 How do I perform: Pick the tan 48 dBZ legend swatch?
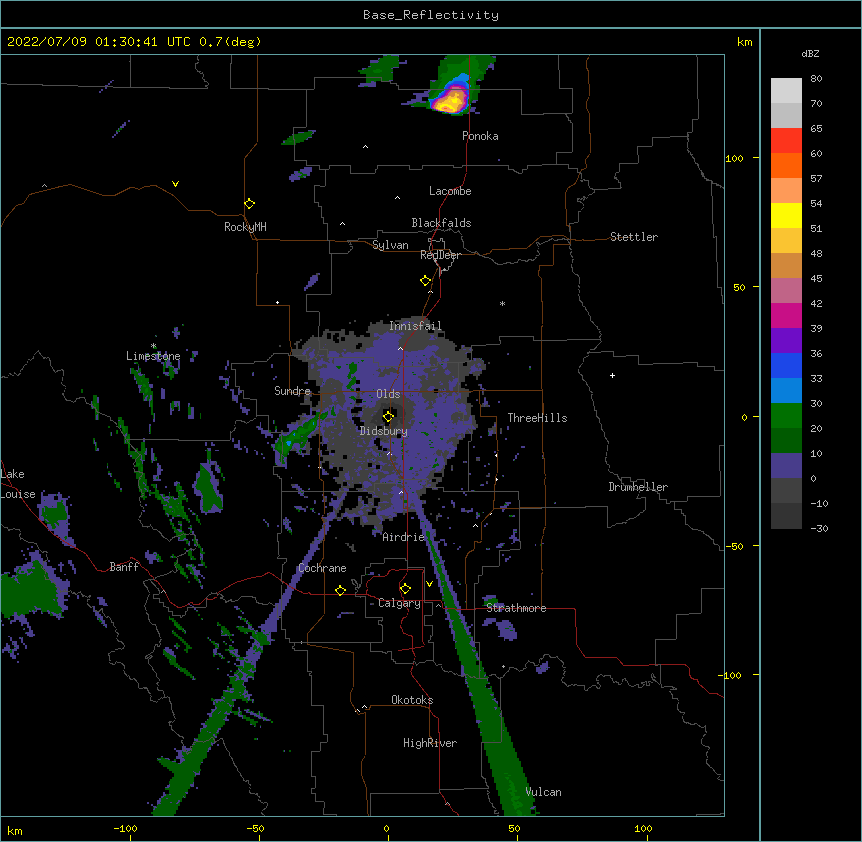click(786, 265)
